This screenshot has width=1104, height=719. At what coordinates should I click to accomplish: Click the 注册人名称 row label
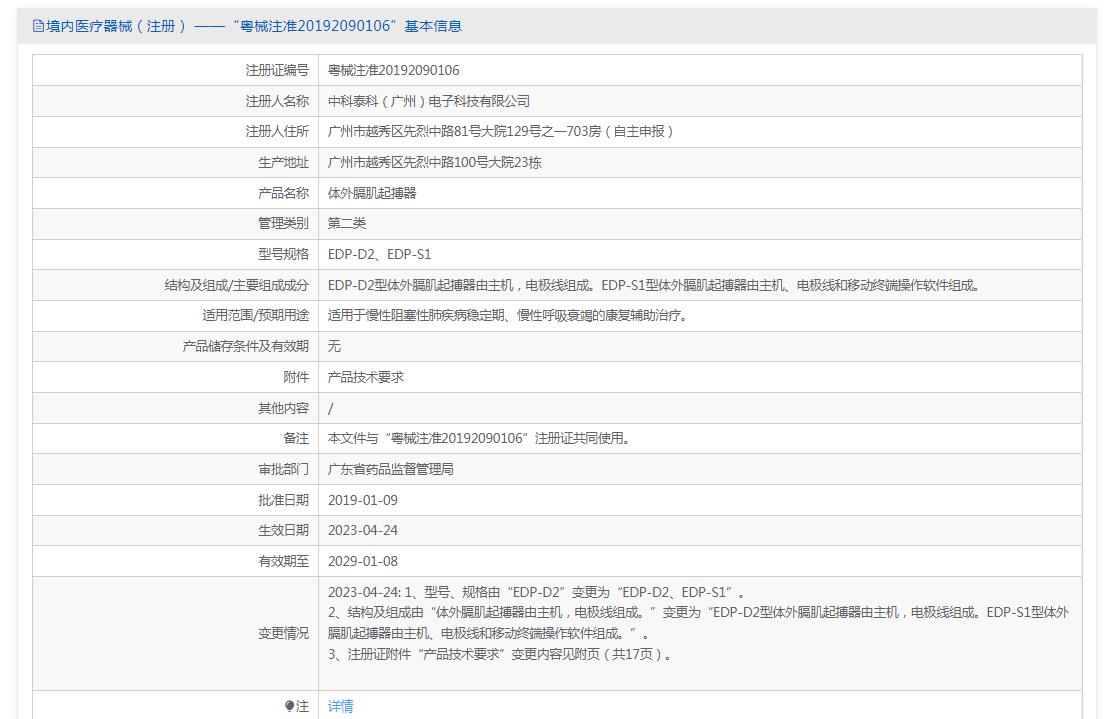coord(277,101)
